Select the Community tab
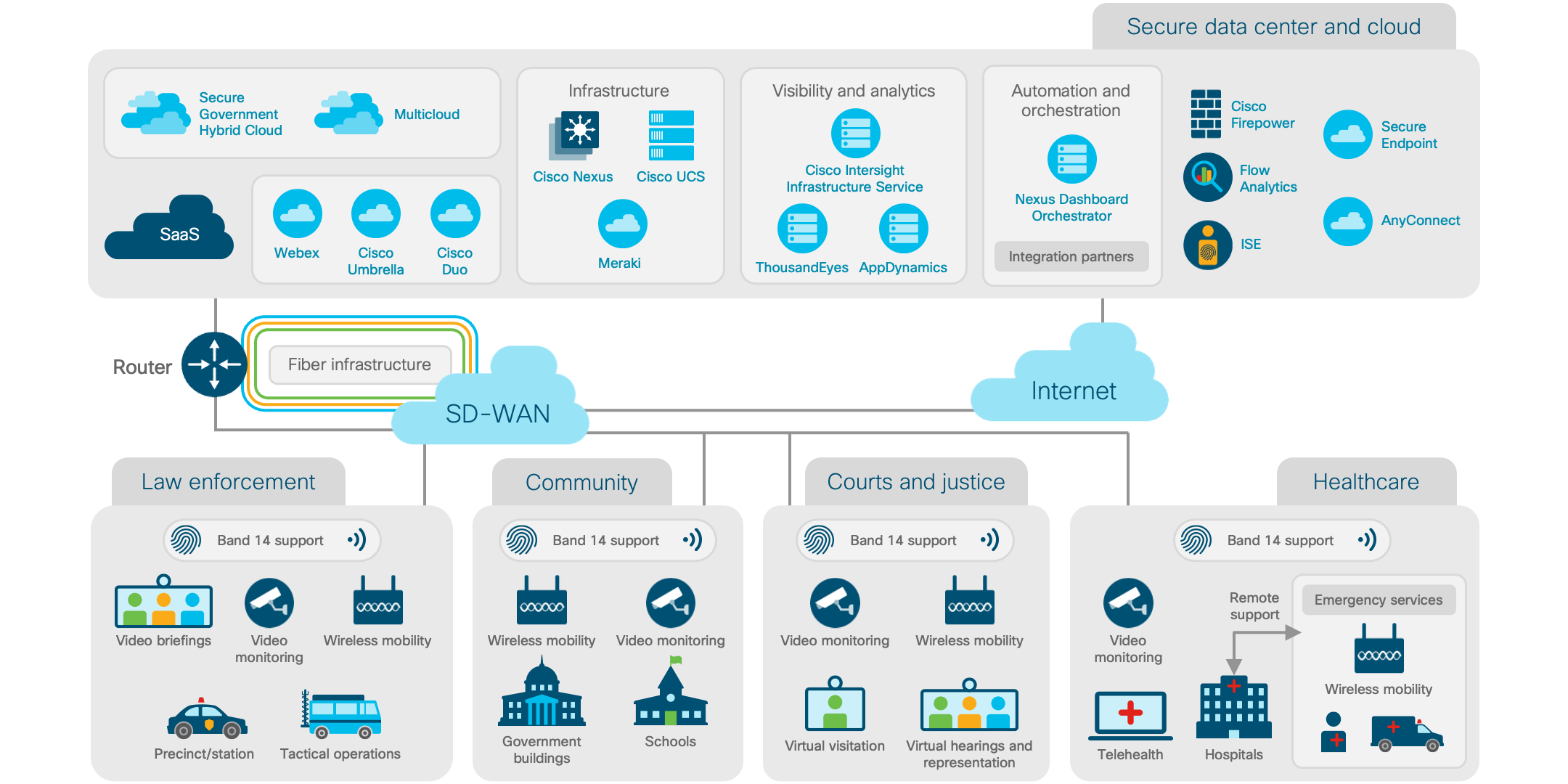Image resolution: width=1568 pixels, height=784 pixels. tap(582, 482)
